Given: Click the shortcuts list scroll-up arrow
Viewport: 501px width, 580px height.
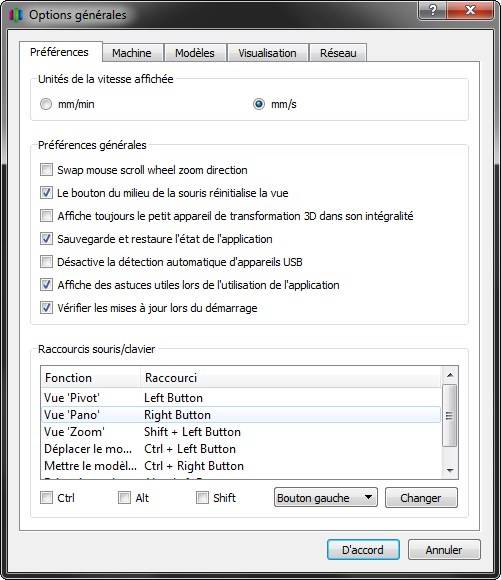Looking at the screenshot, I should tap(450, 375).
